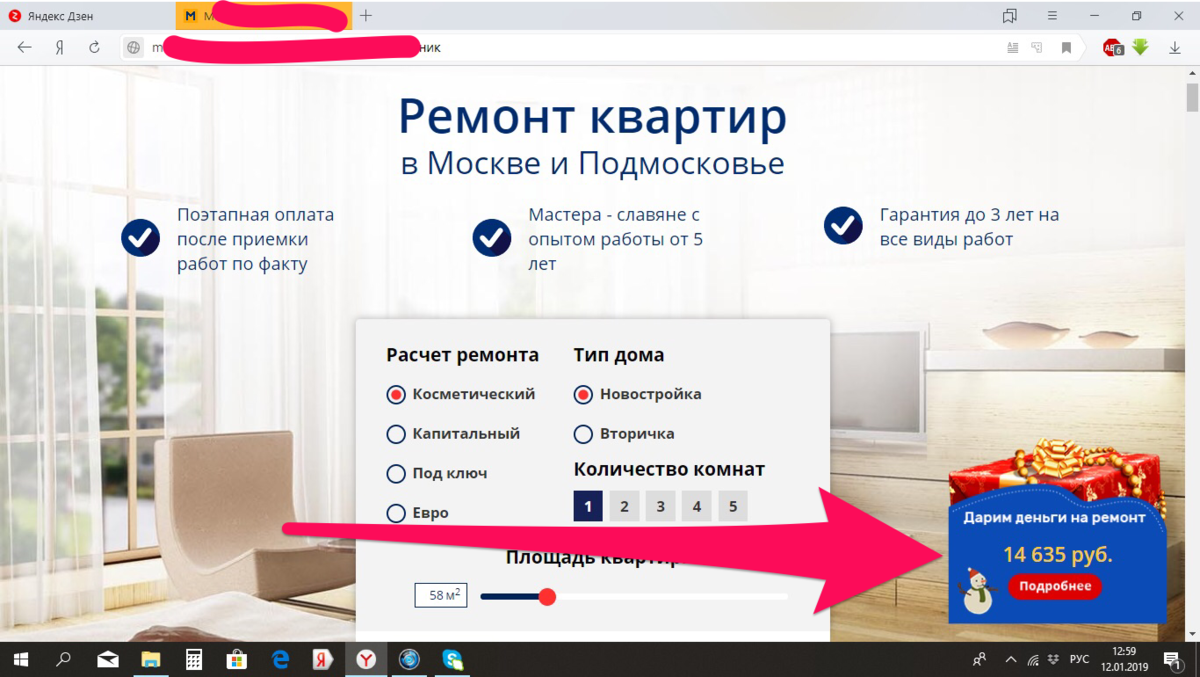Launch Microsoft Edge from taskbar
This screenshot has height=677, width=1200.
[x=281, y=660]
